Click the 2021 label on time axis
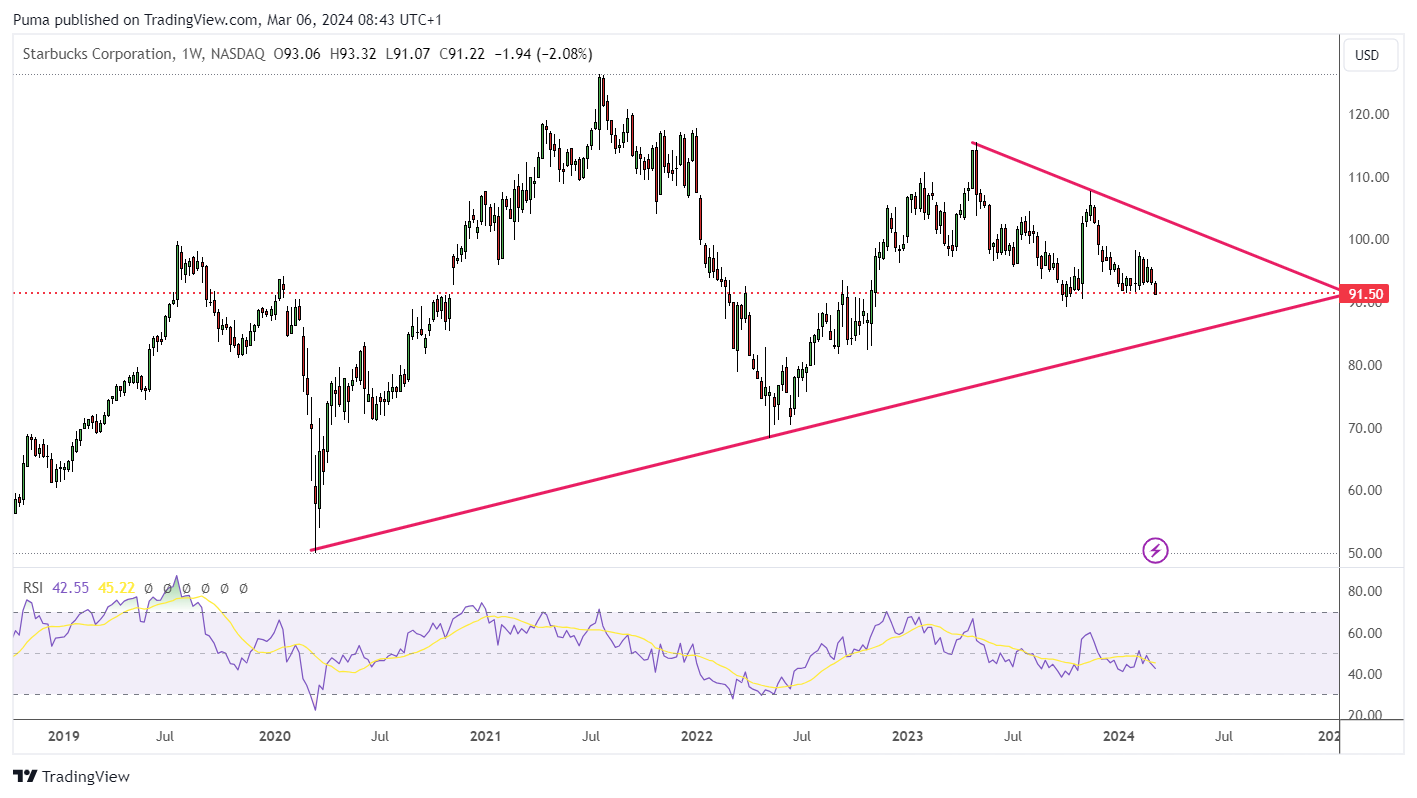The height and width of the screenshot is (798, 1417). pyautogui.click(x=485, y=737)
